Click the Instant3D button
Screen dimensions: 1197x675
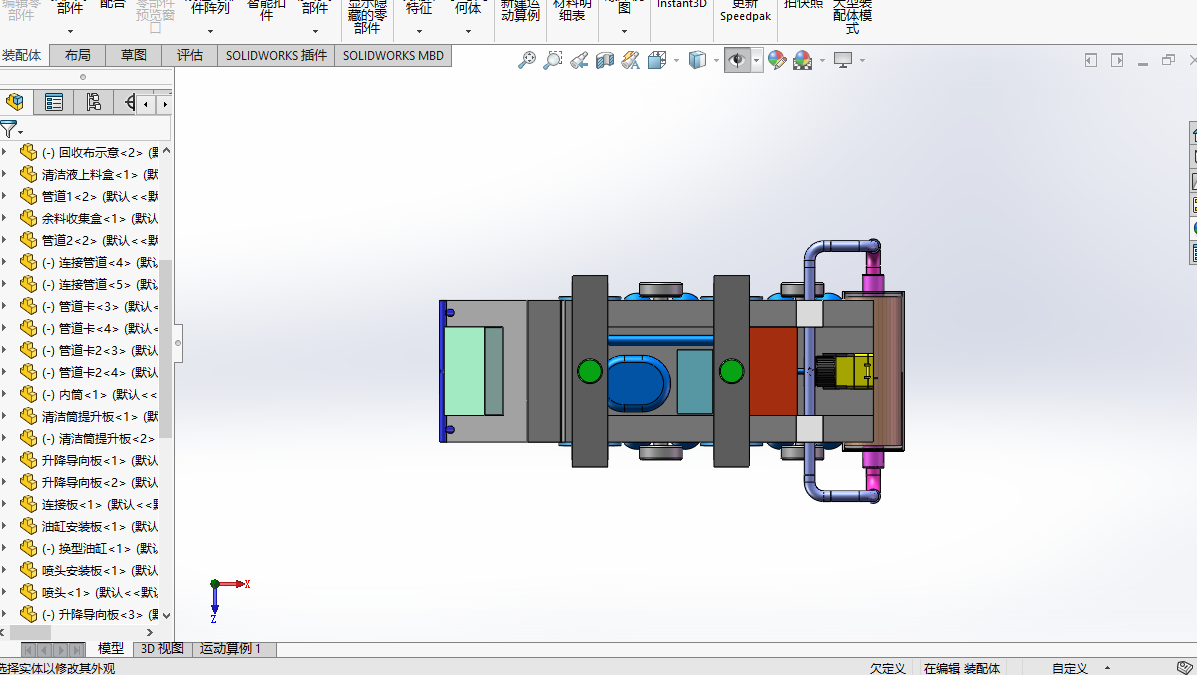pos(681,5)
